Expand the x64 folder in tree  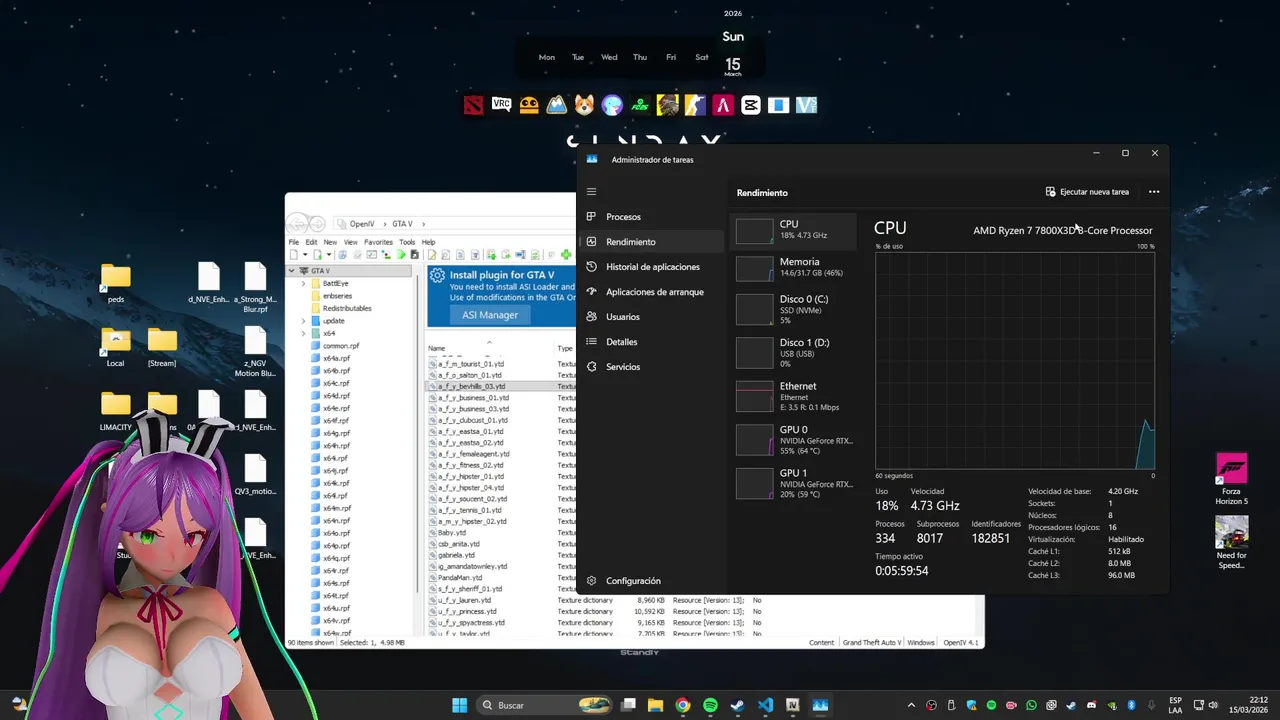[x=303, y=333]
